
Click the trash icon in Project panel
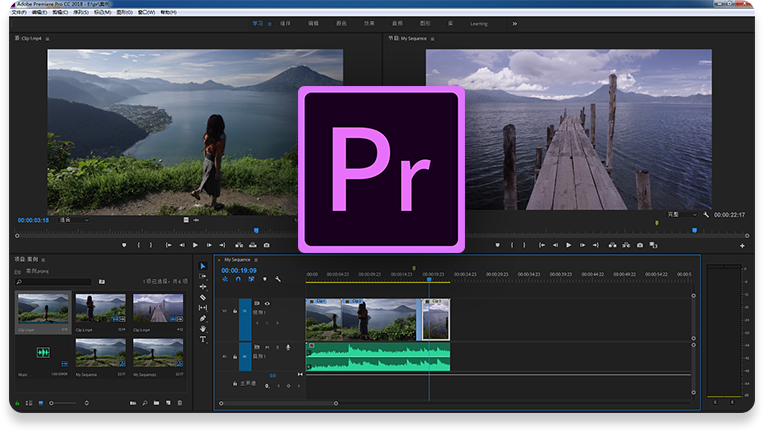(180, 403)
